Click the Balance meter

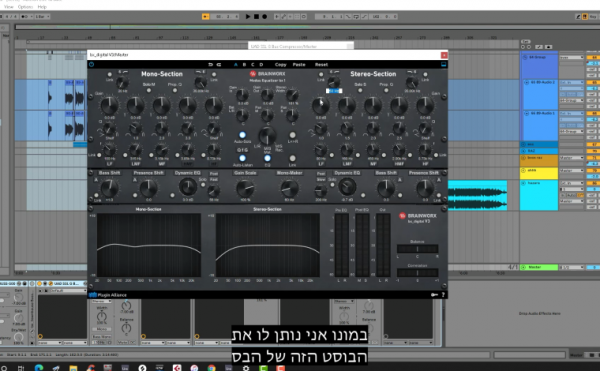click(x=417, y=249)
